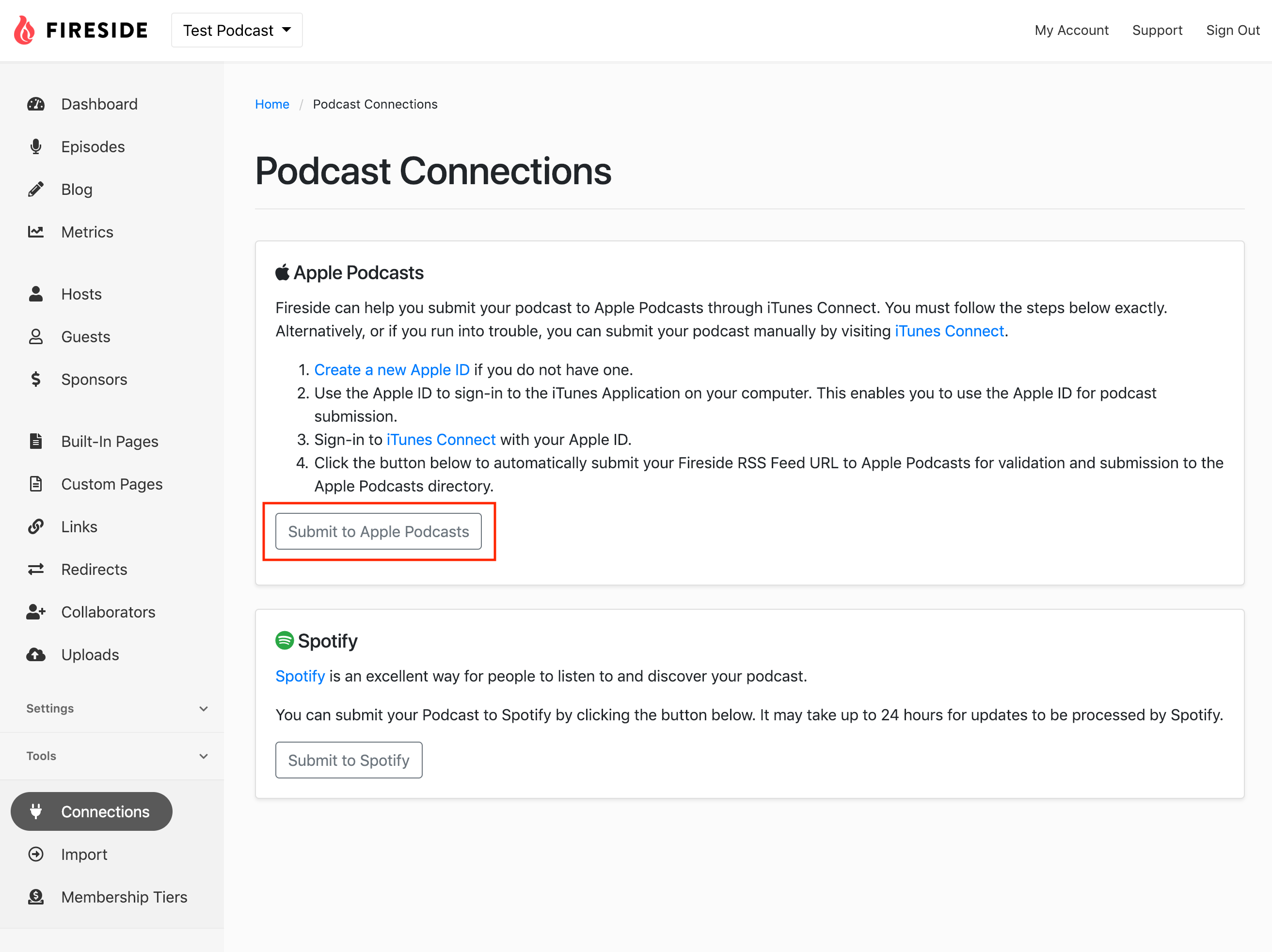This screenshot has width=1272, height=952.
Task: Click the Metrics chart icon
Action: click(36, 232)
